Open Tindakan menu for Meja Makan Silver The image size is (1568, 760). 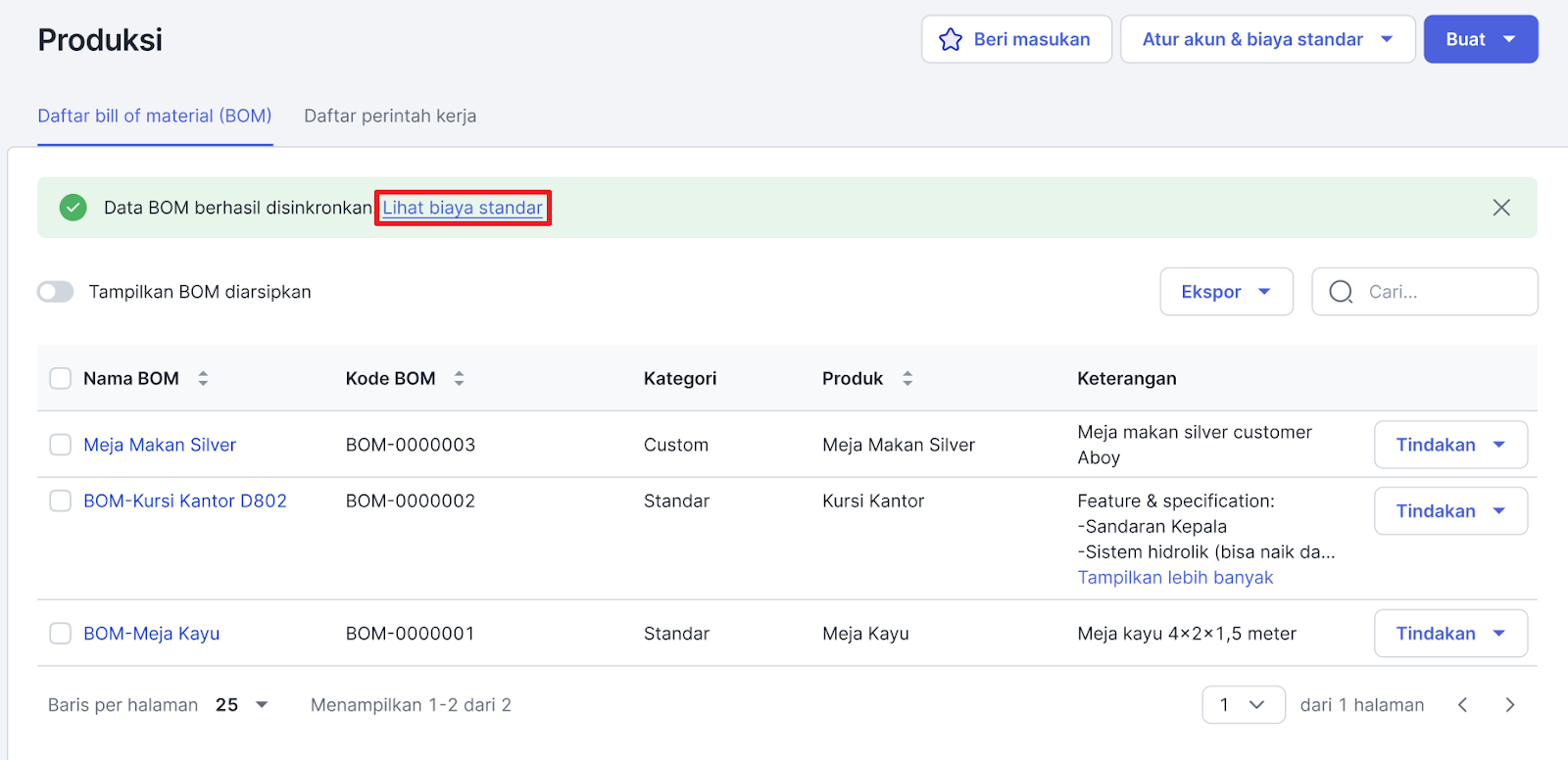(1450, 445)
